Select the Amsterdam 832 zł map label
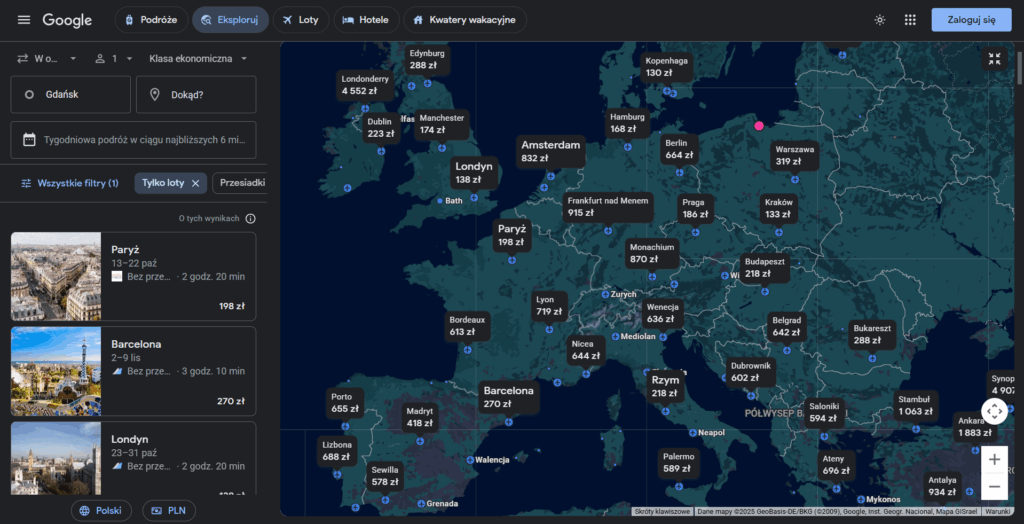 tap(551, 151)
